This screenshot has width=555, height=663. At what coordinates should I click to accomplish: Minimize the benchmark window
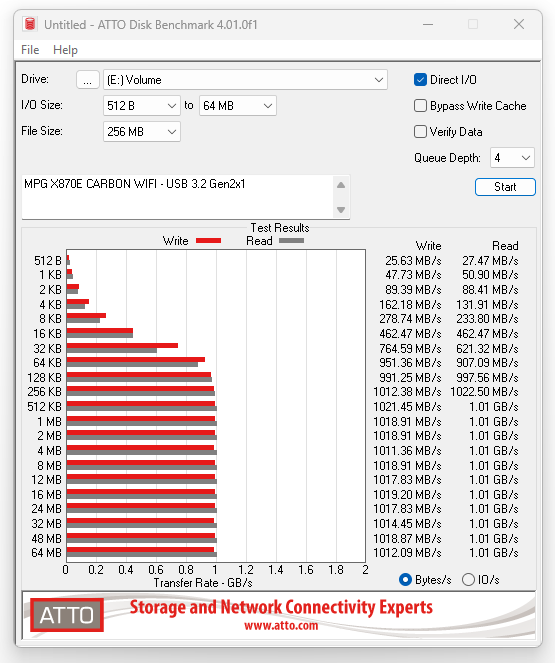428,24
